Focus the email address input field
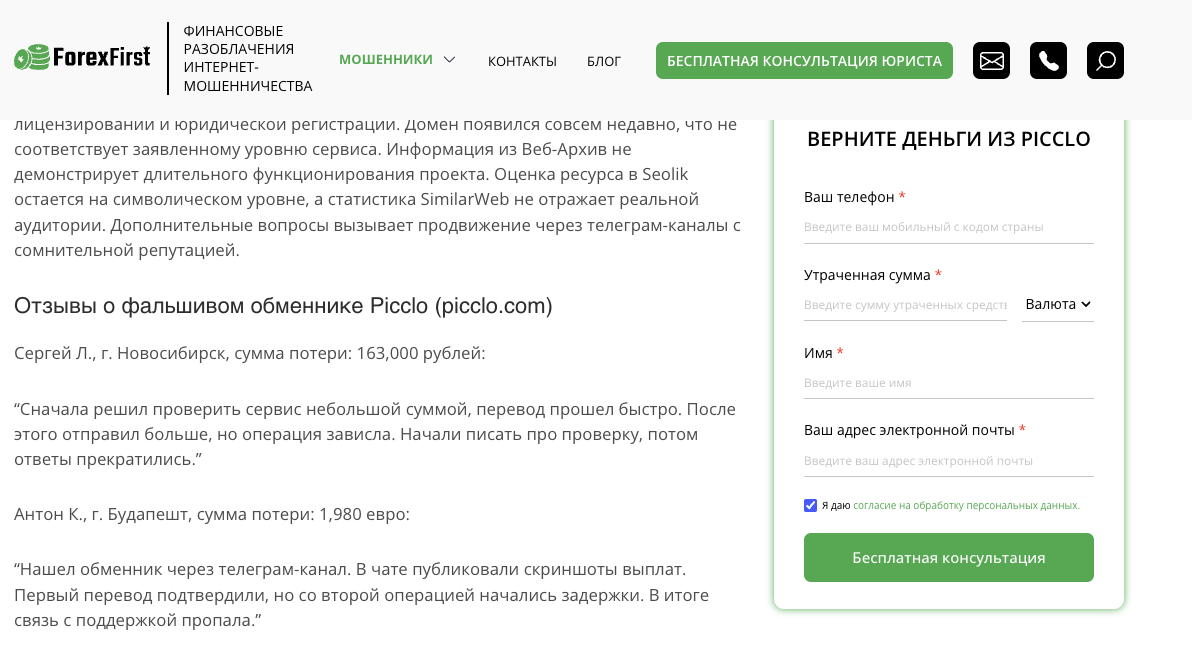 948,461
